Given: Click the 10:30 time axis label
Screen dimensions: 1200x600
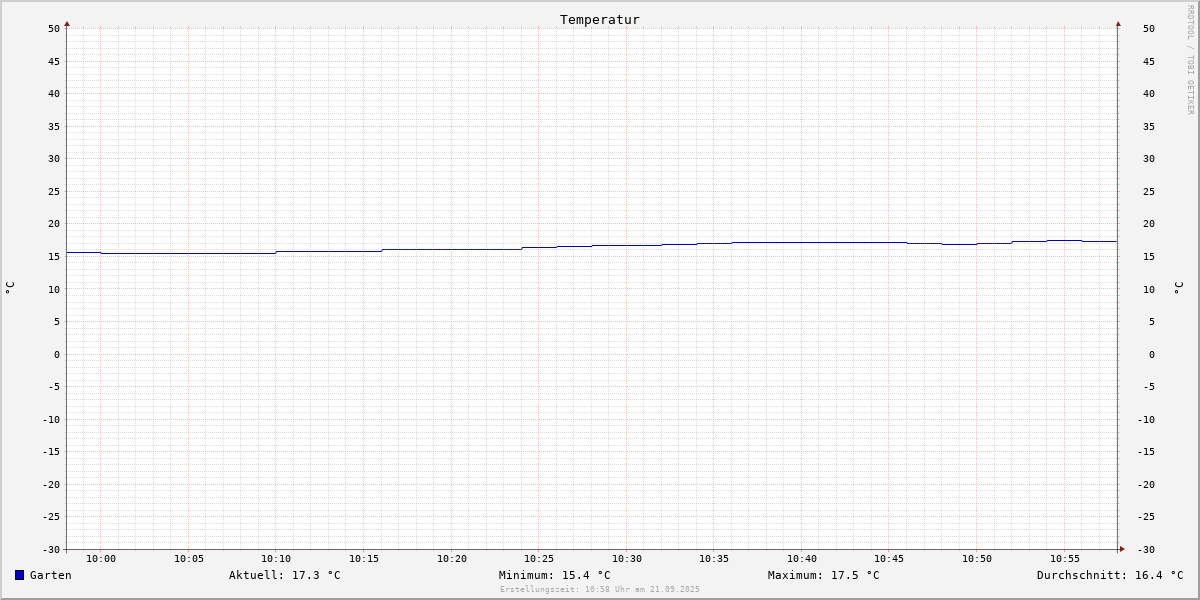Looking at the screenshot, I should pos(627,559).
